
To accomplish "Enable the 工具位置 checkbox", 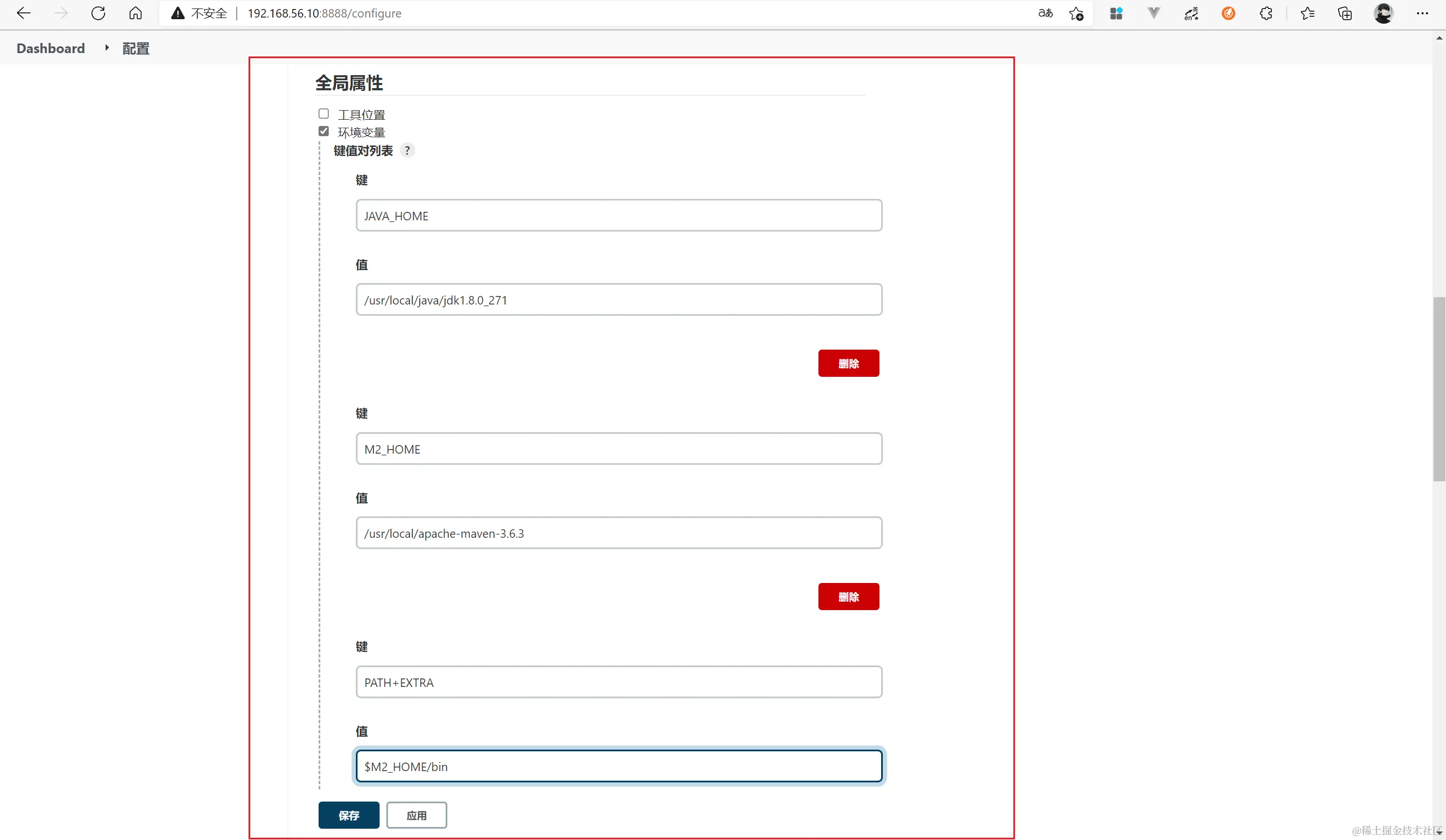I will pyautogui.click(x=324, y=114).
